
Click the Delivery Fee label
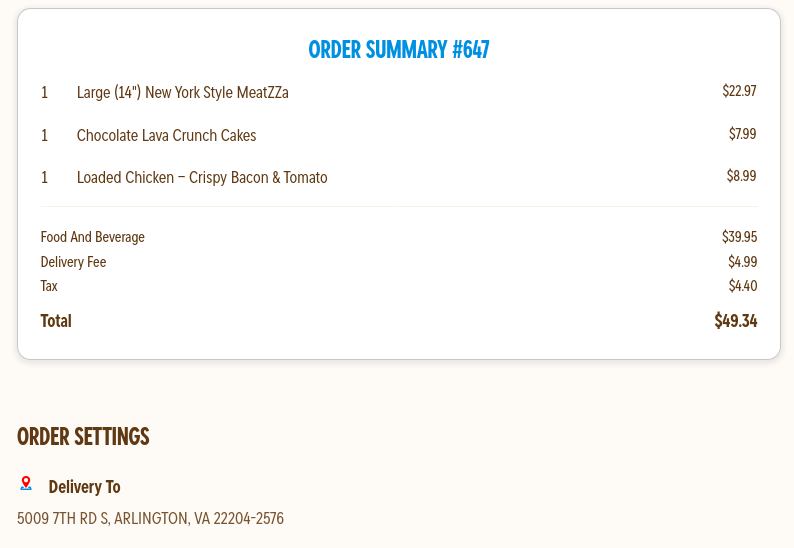tap(73, 262)
